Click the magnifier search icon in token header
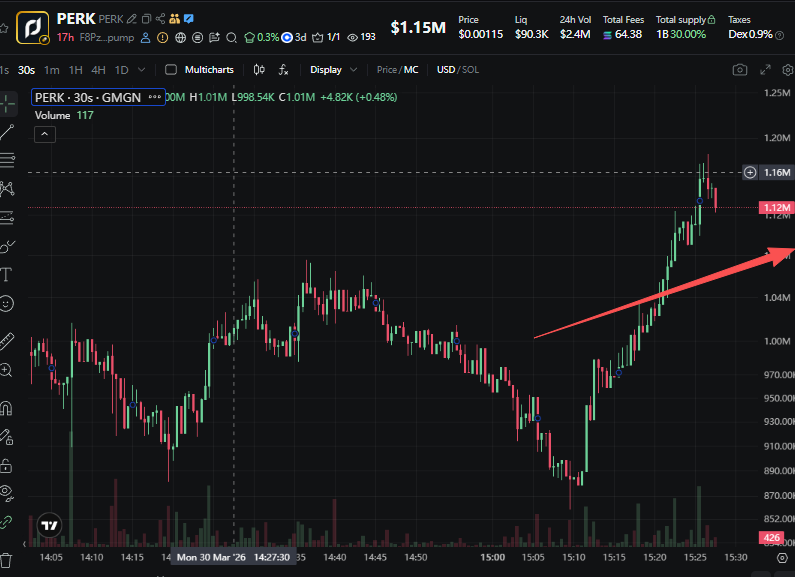The image size is (795, 577). (232, 38)
